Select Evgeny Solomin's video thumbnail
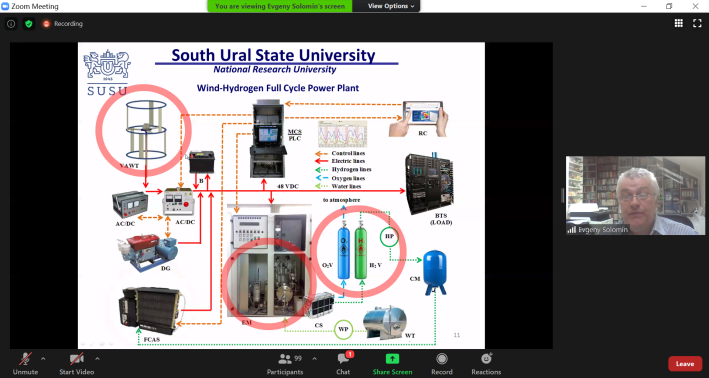Screen dimensions: 709x378 [x=635, y=195]
